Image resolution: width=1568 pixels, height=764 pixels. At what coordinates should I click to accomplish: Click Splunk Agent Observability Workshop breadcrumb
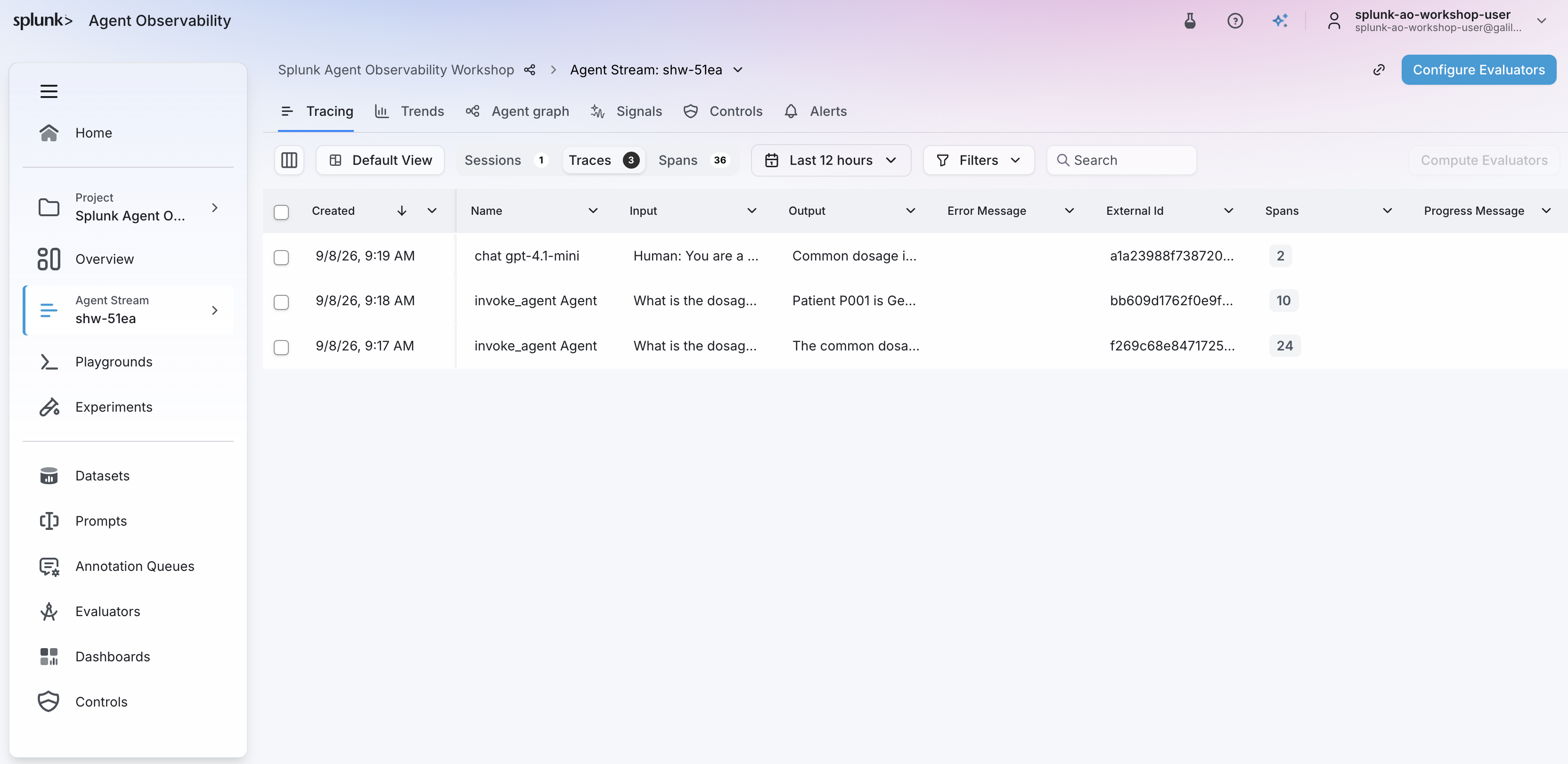tap(396, 70)
